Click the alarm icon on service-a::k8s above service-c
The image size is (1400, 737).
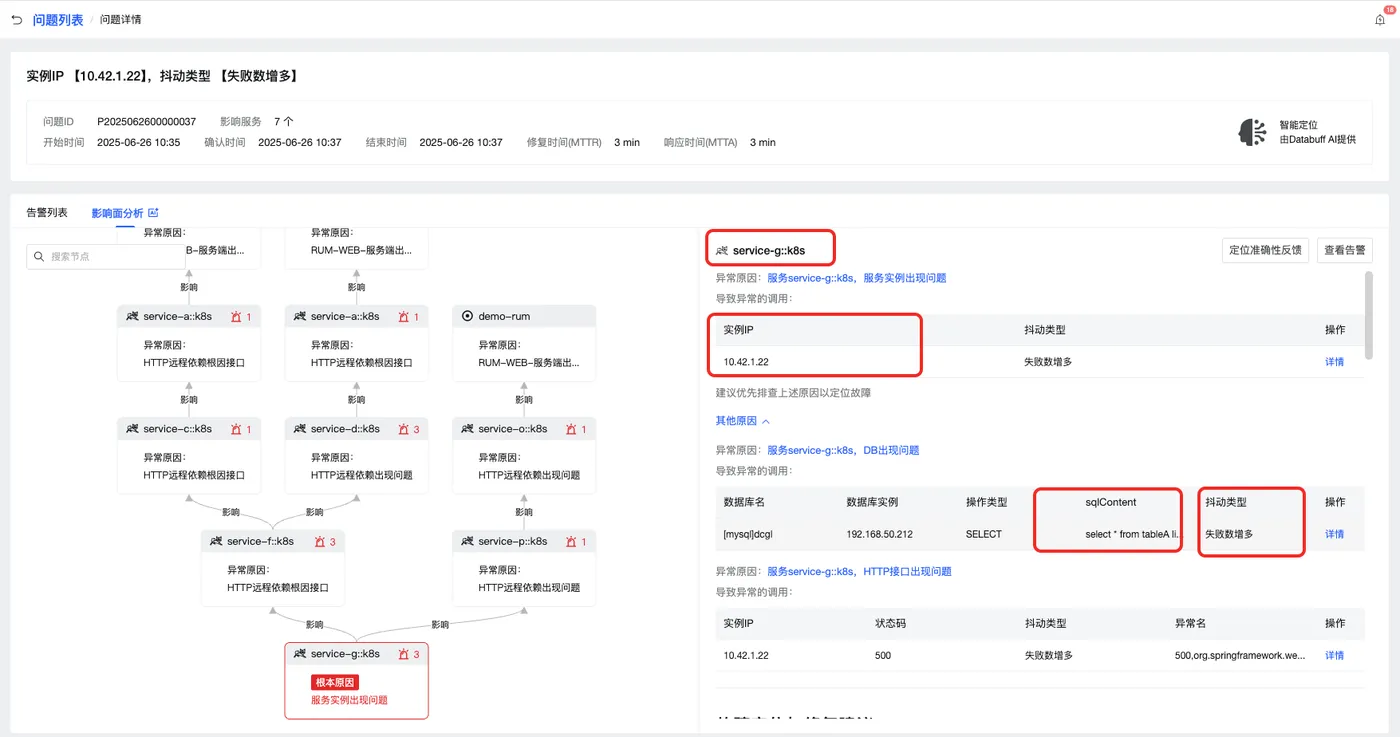[x=236, y=316]
